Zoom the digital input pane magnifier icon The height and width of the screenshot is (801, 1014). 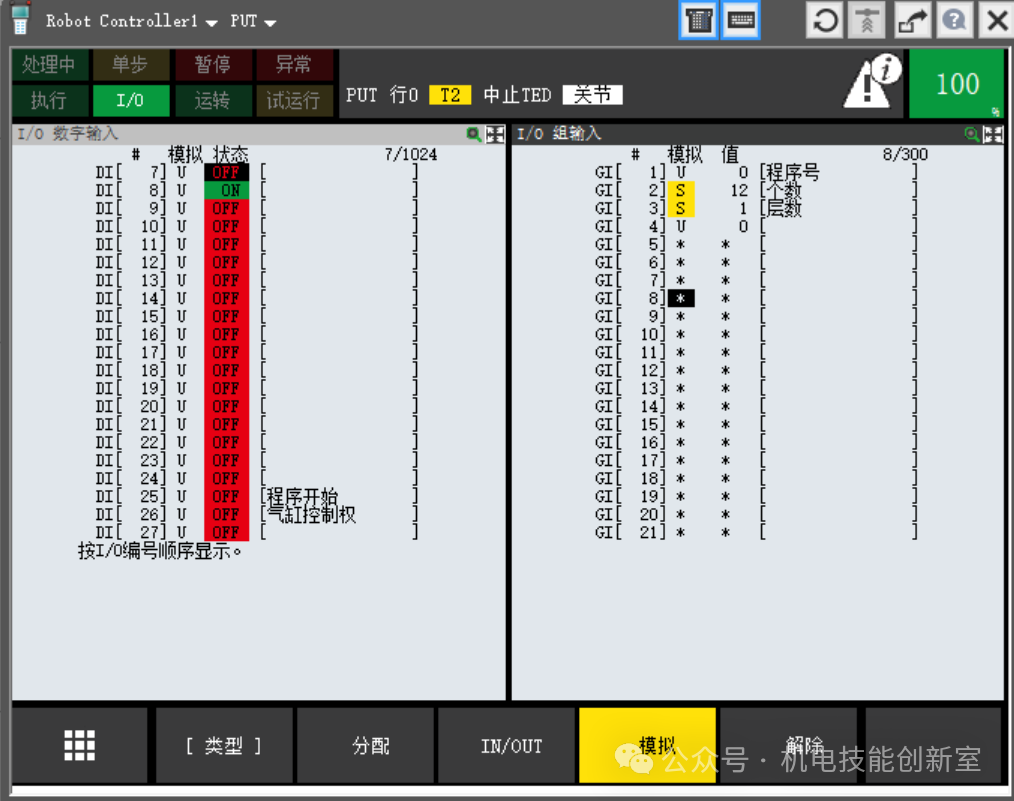coord(474,134)
